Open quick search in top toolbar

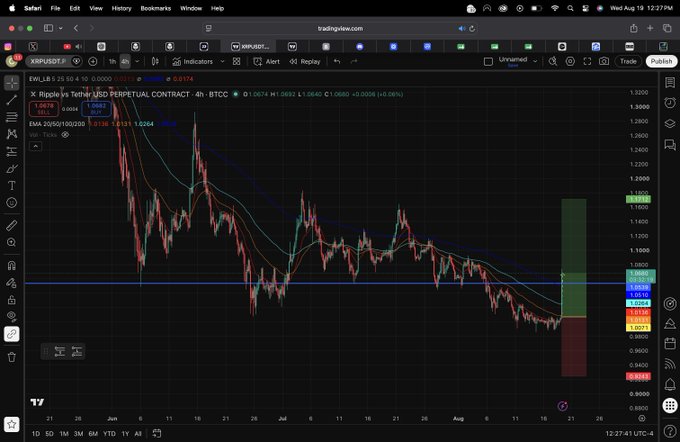553,62
